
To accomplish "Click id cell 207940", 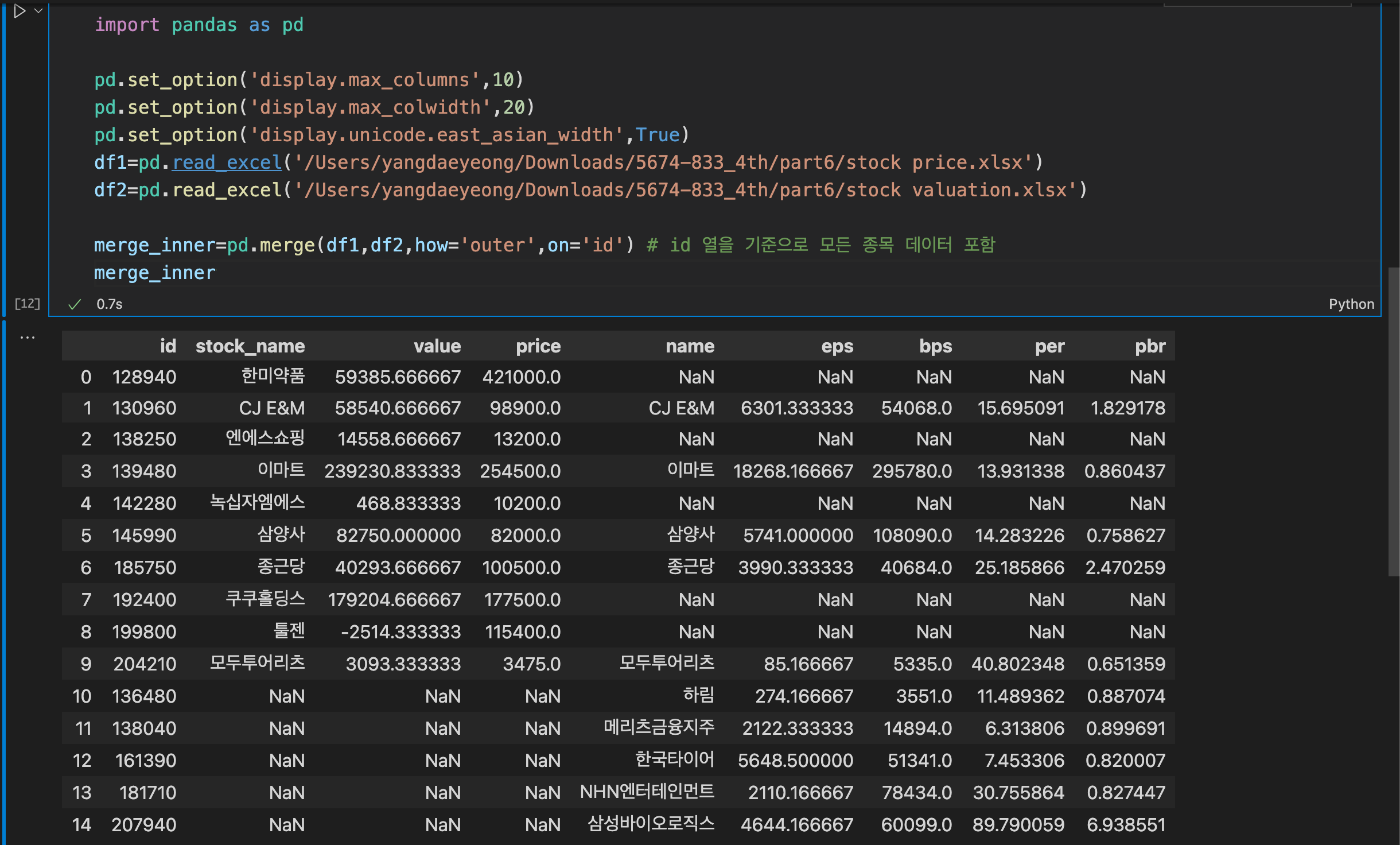I will tap(144, 825).
